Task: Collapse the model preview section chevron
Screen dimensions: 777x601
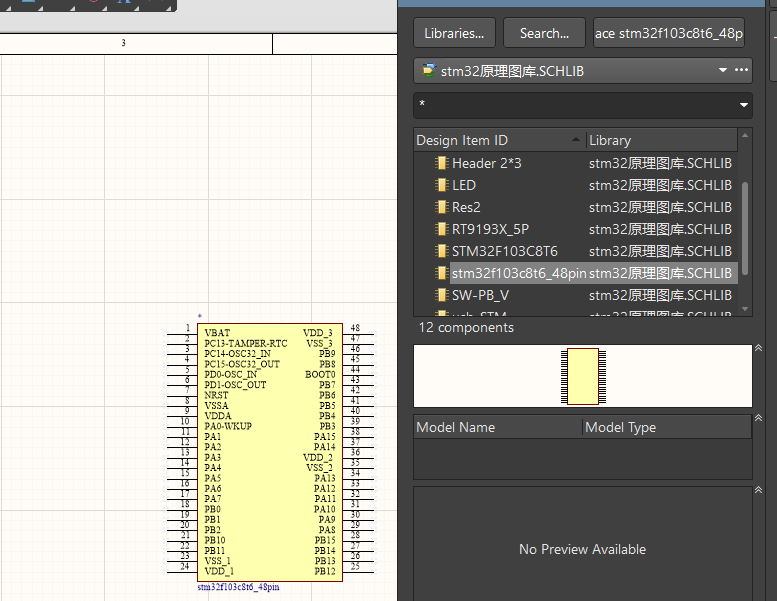Action: 758,490
